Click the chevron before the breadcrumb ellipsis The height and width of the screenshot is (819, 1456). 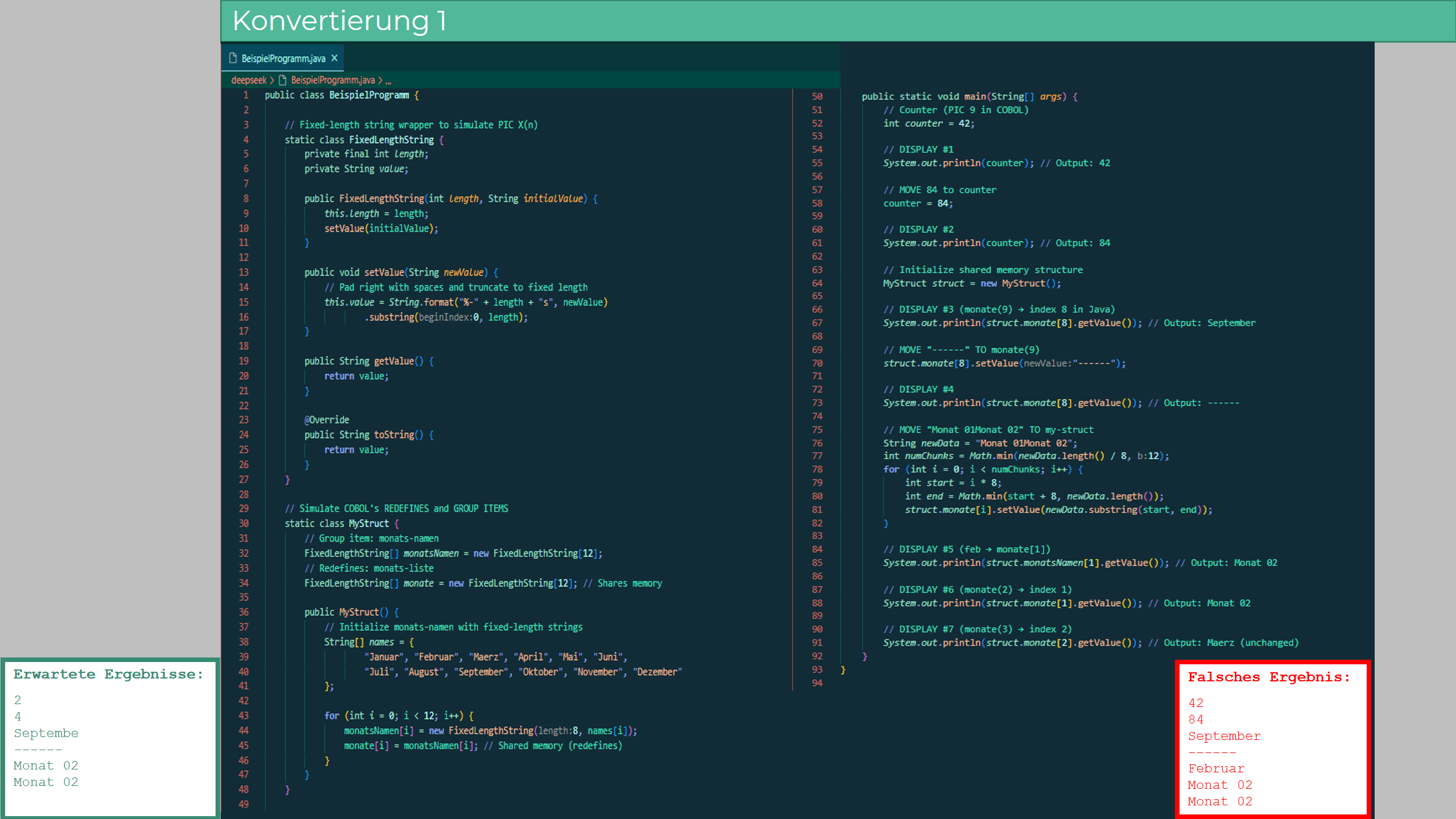pos(380,80)
